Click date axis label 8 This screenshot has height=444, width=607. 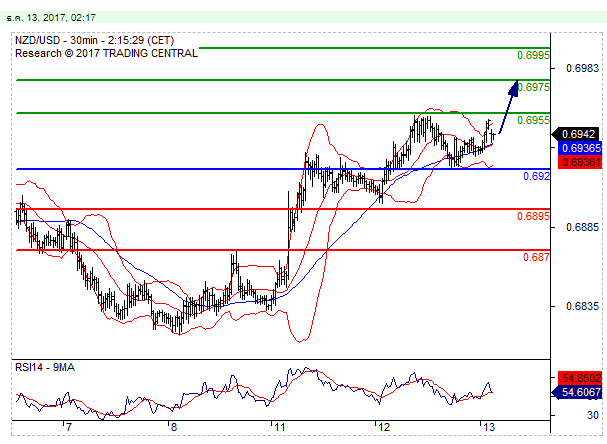tap(174, 427)
